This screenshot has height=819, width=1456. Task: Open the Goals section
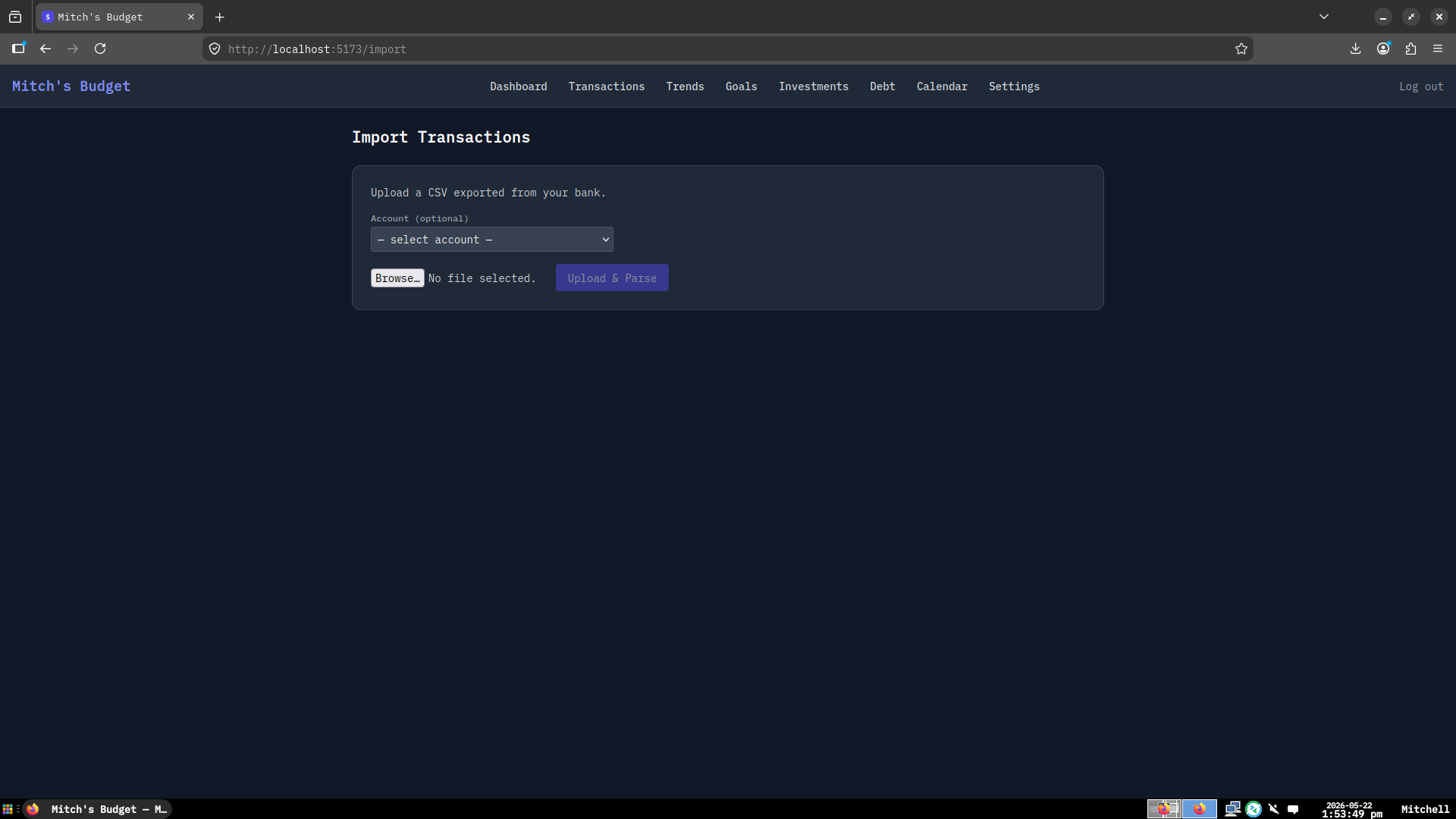[741, 86]
